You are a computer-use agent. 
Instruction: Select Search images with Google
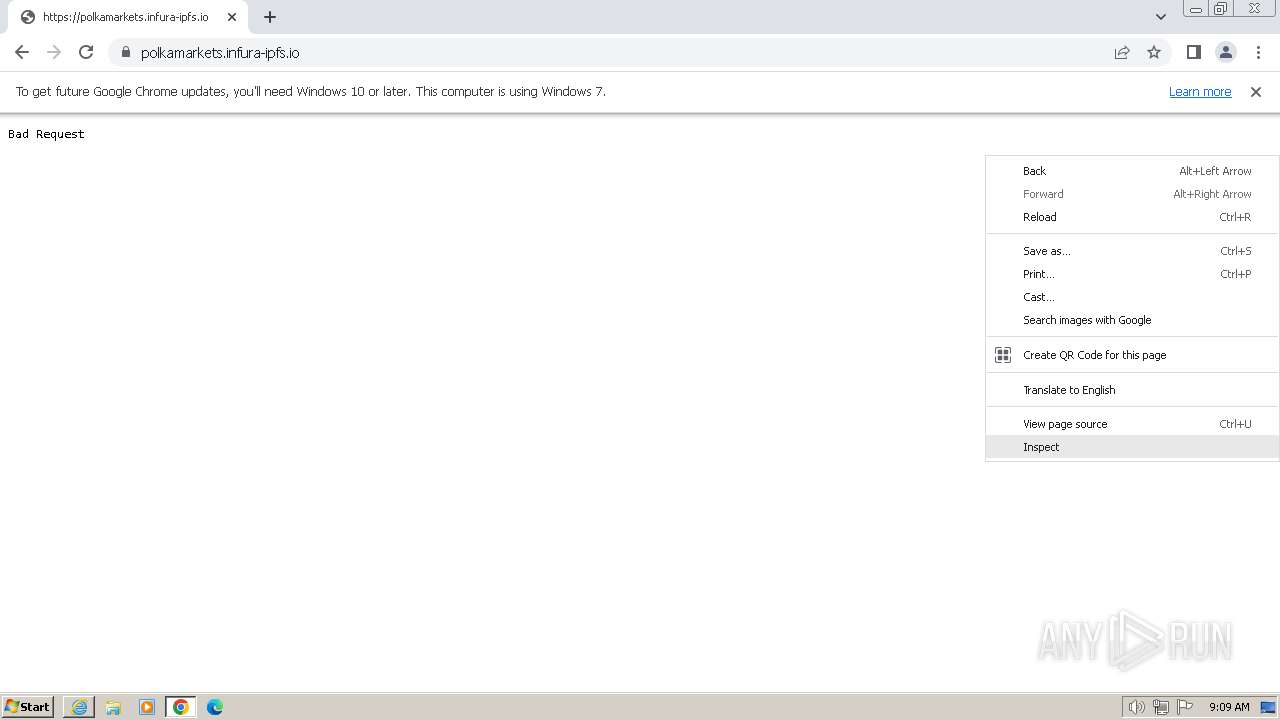(x=1132, y=320)
